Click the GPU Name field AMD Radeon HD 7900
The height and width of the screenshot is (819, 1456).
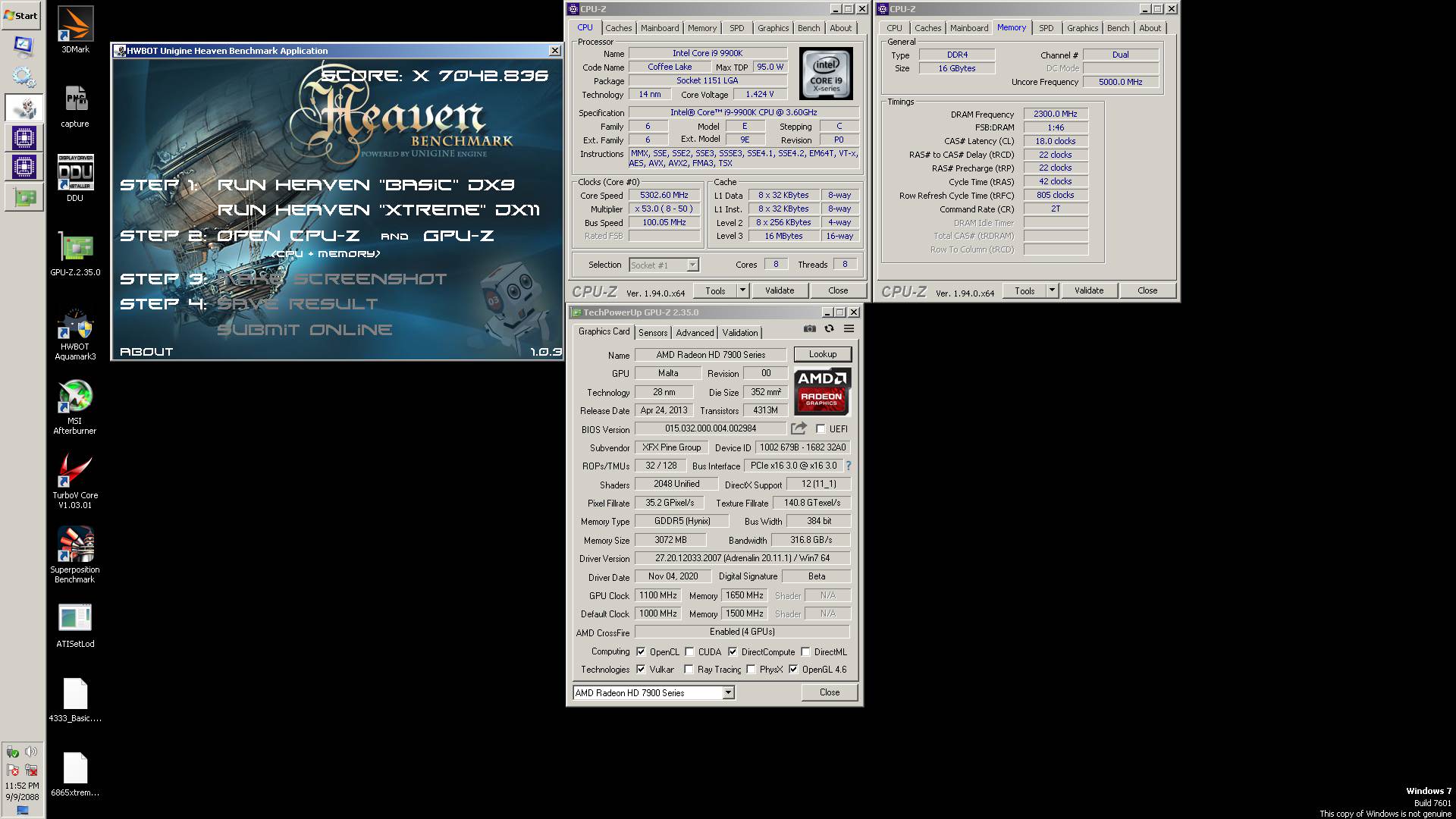click(711, 355)
